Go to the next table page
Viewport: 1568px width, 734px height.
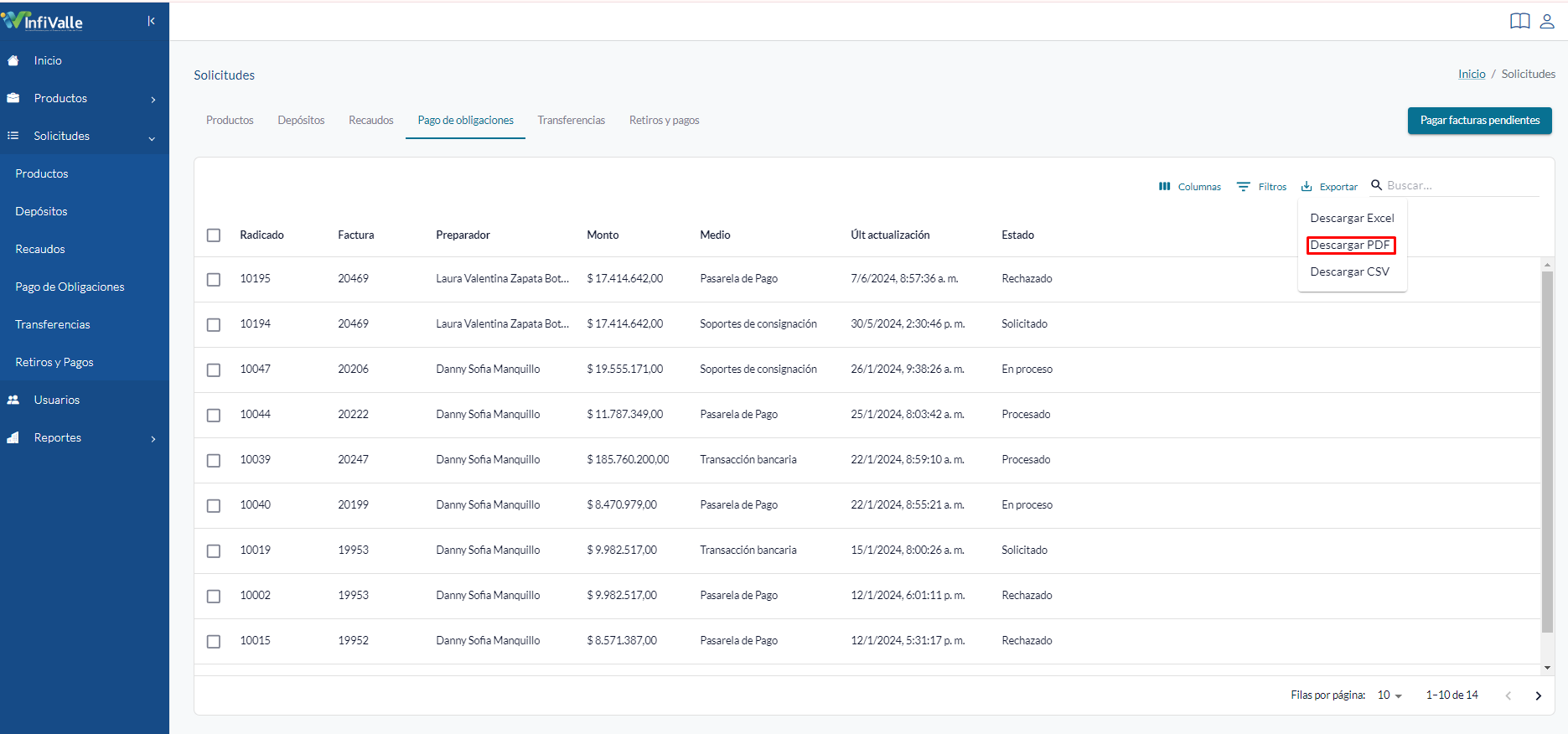click(1538, 695)
